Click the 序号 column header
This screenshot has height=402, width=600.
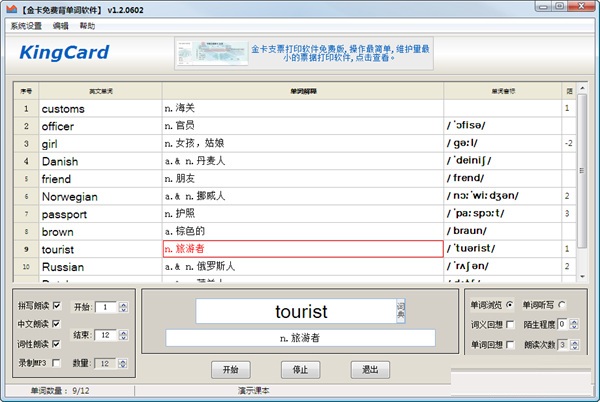pos(26,91)
